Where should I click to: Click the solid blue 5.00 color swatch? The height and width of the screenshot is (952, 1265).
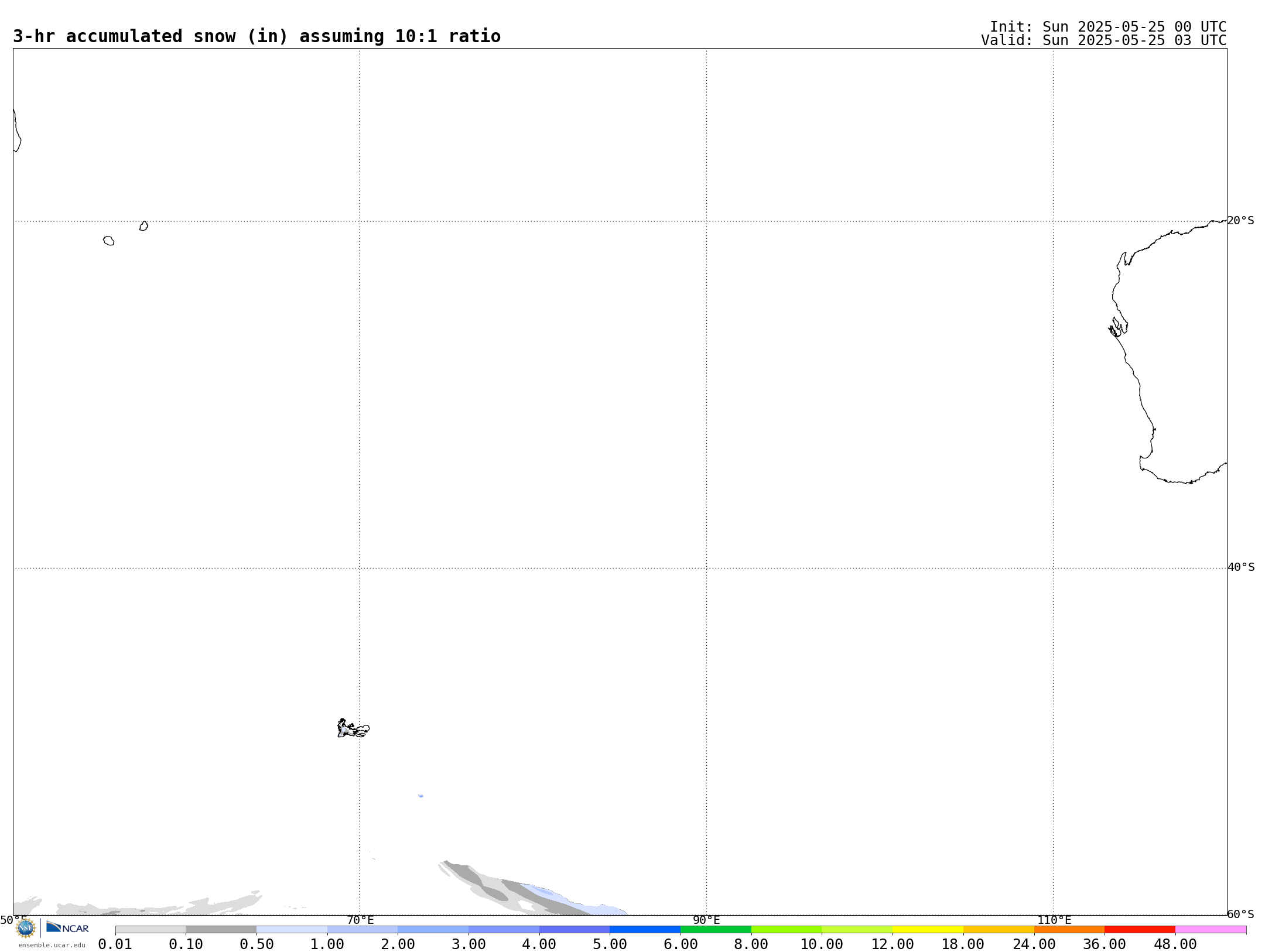point(645,930)
